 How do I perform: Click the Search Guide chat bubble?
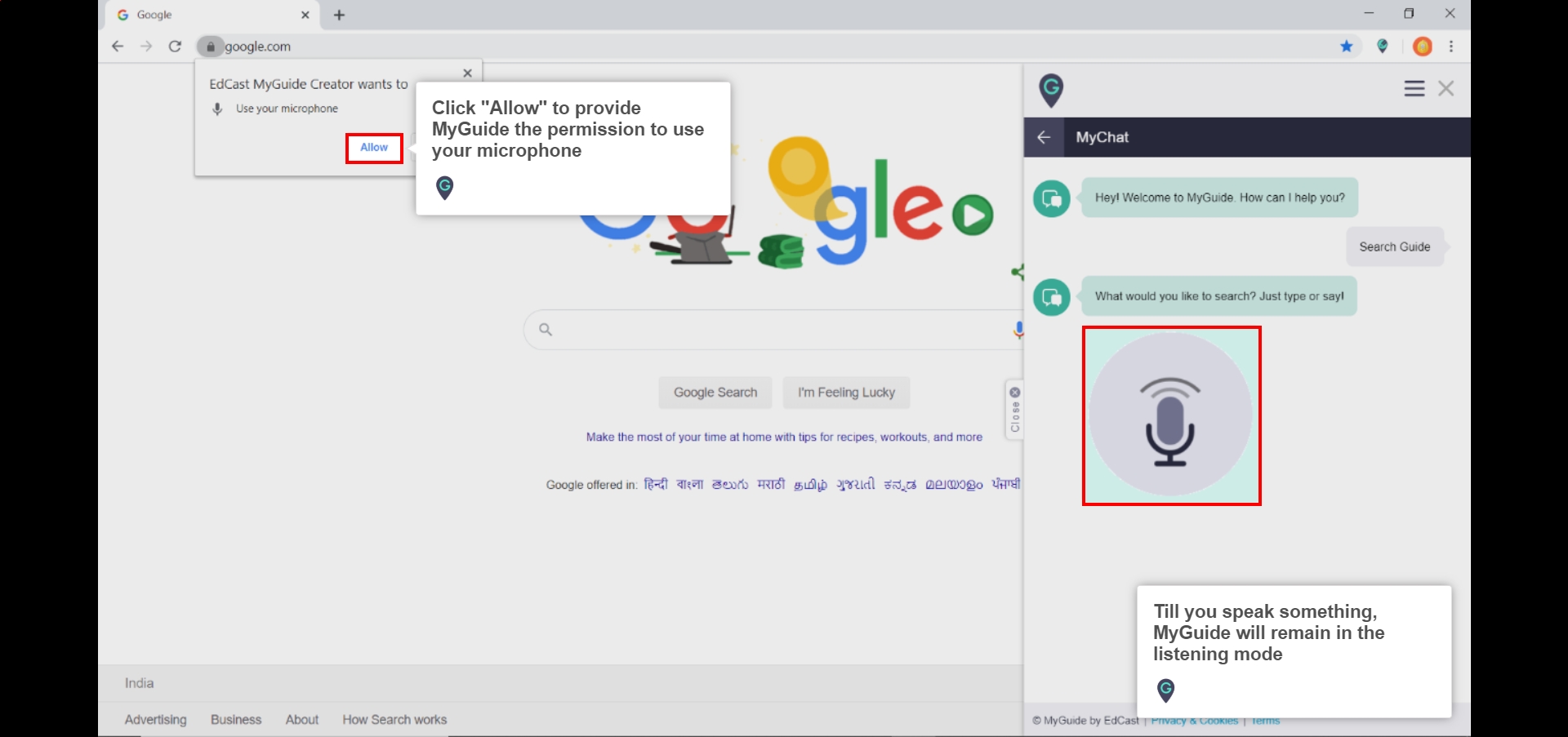1395,247
